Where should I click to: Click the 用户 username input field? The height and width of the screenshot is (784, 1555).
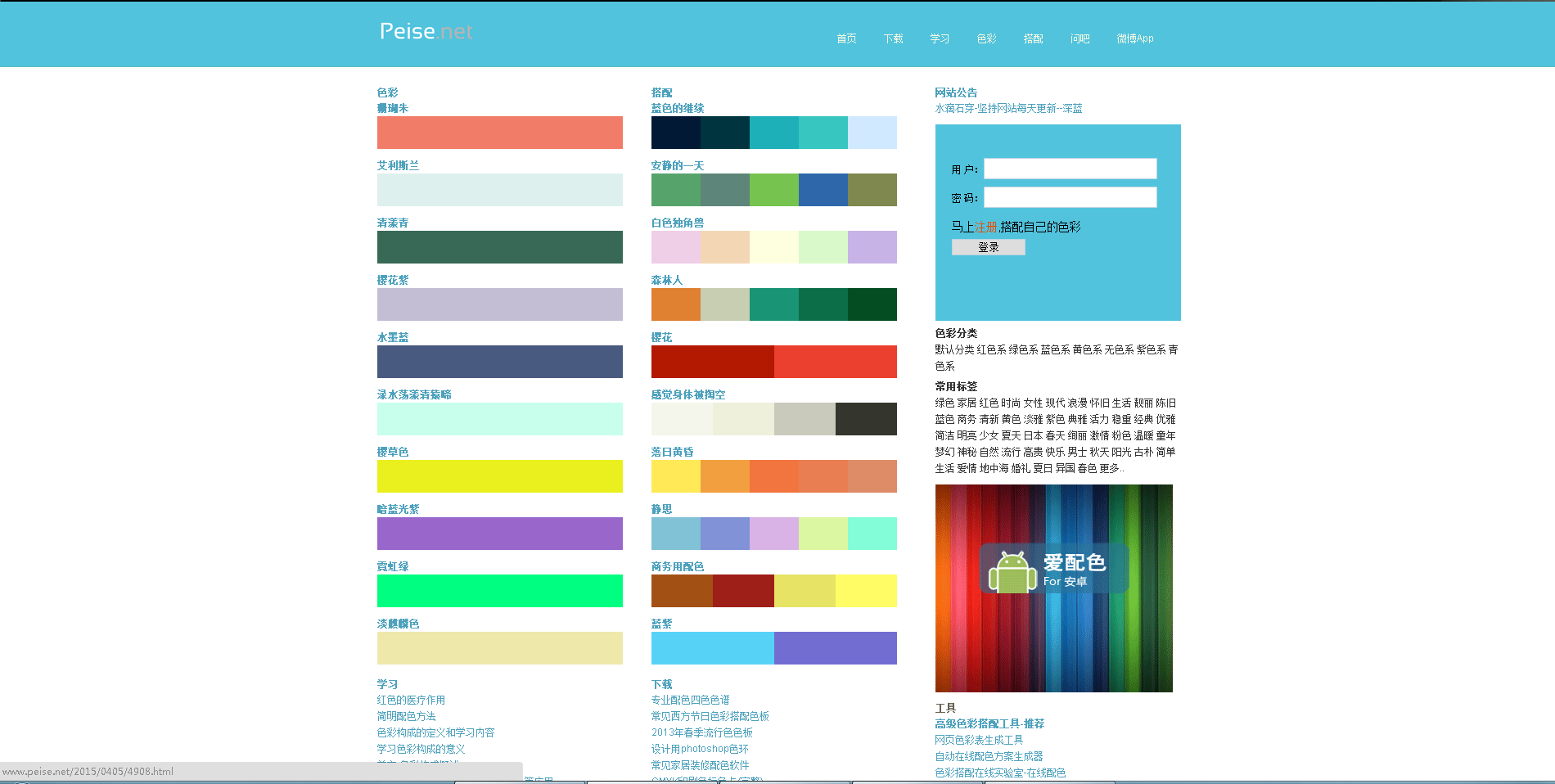click(x=1070, y=169)
